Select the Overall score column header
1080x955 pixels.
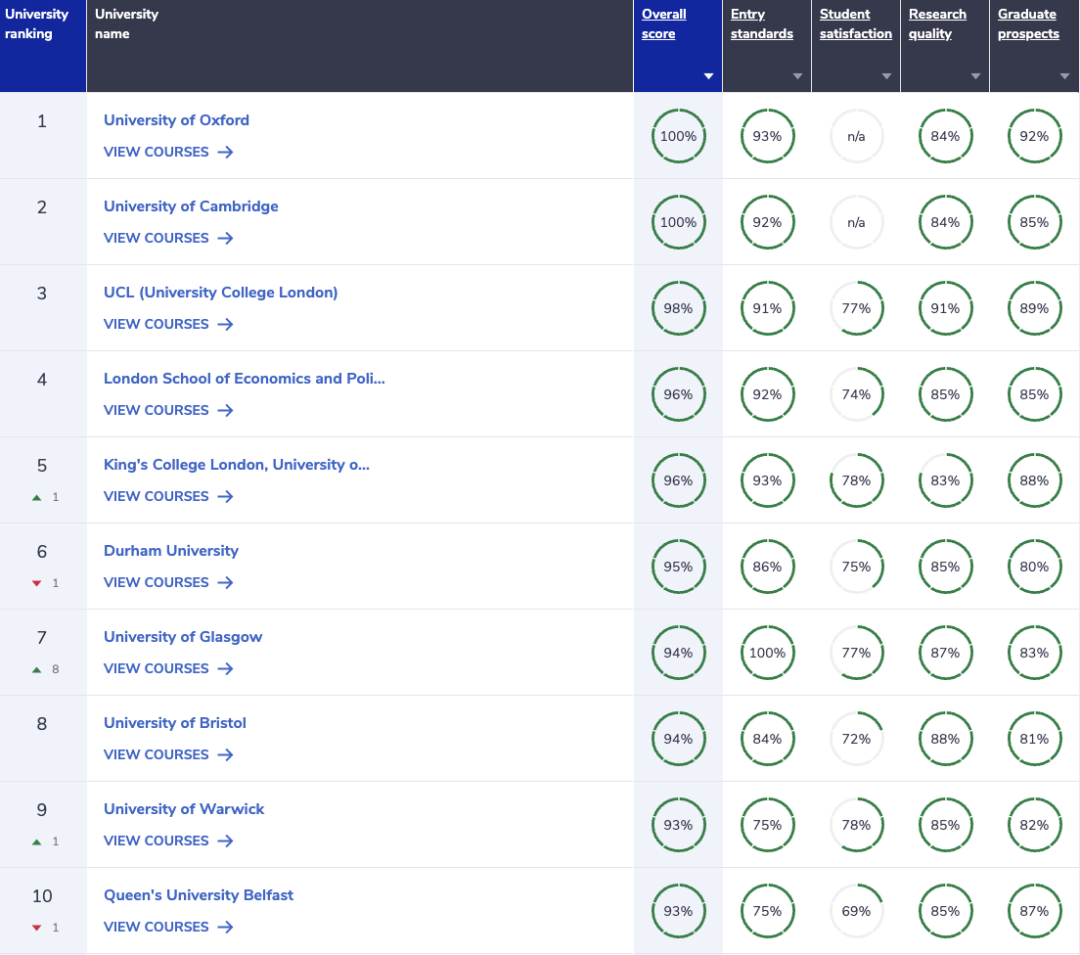point(664,24)
